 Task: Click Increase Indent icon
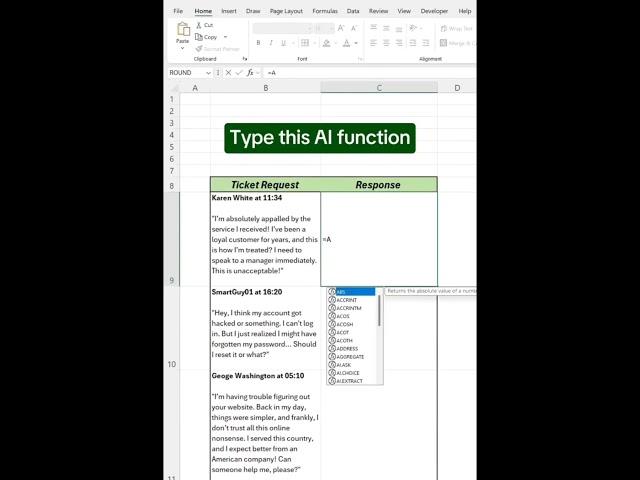pos(426,43)
